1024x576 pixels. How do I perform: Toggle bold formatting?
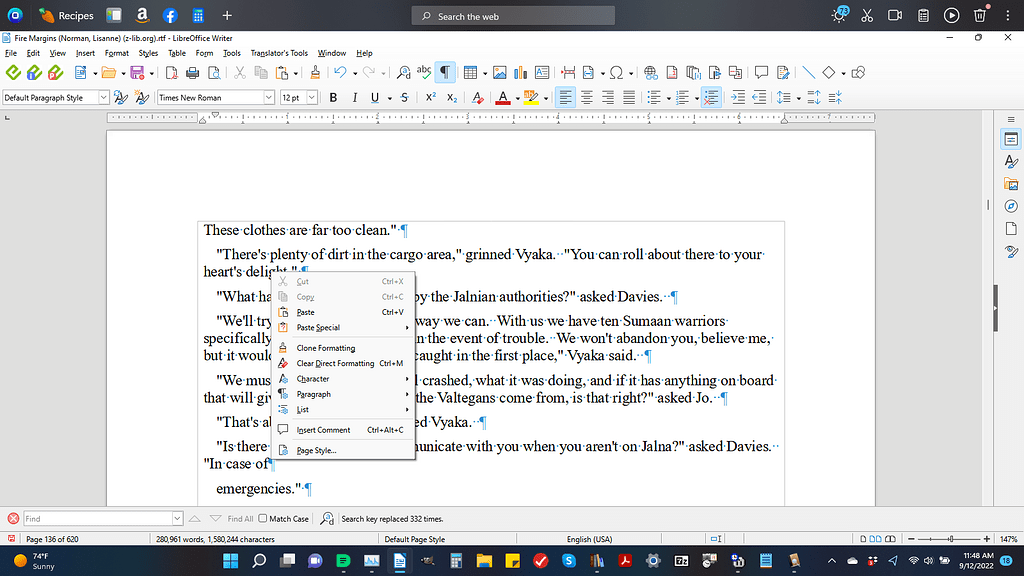click(333, 97)
